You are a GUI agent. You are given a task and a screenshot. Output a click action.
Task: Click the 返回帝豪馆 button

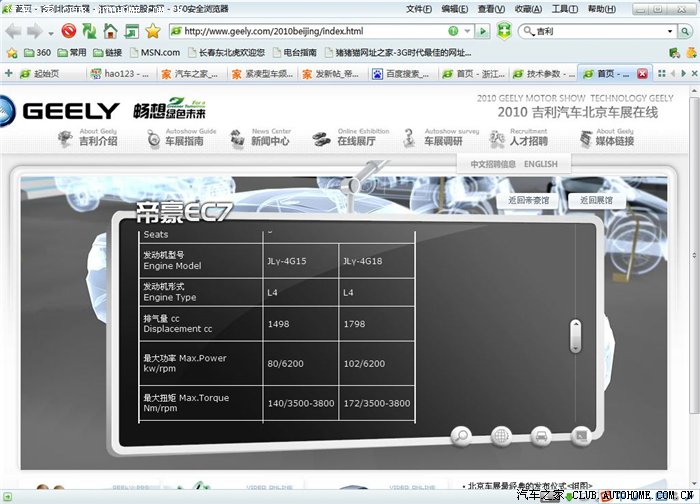(x=528, y=201)
